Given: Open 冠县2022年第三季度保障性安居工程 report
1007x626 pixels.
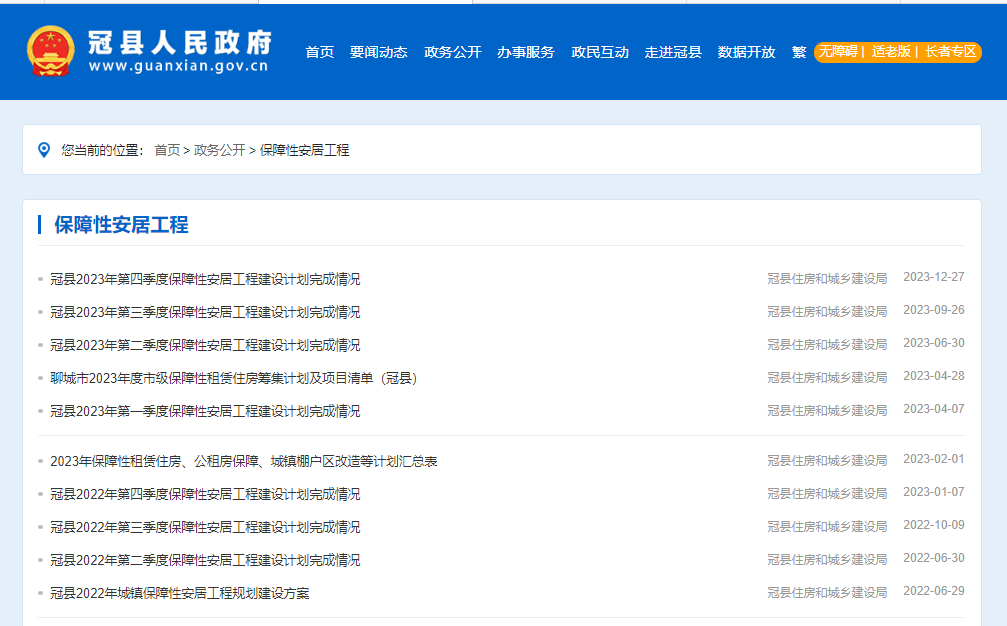Looking at the screenshot, I should [x=205, y=527].
